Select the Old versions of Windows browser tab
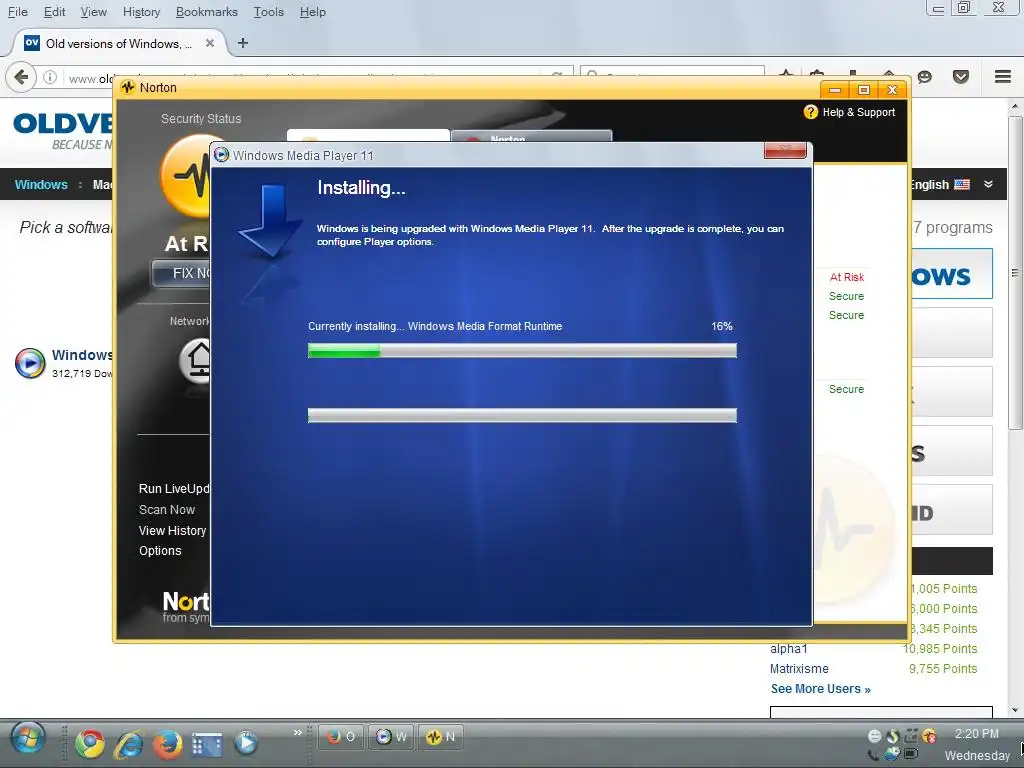1024x768 pixels. (118, 43)
